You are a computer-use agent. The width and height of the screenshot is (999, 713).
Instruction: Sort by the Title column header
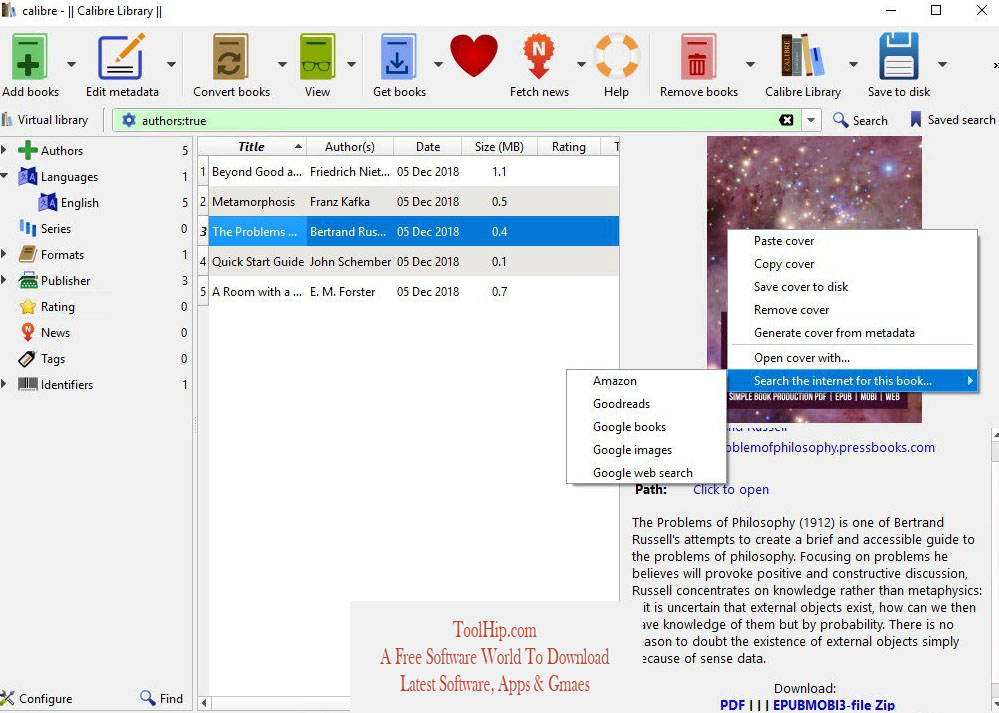tap(252, 147)
